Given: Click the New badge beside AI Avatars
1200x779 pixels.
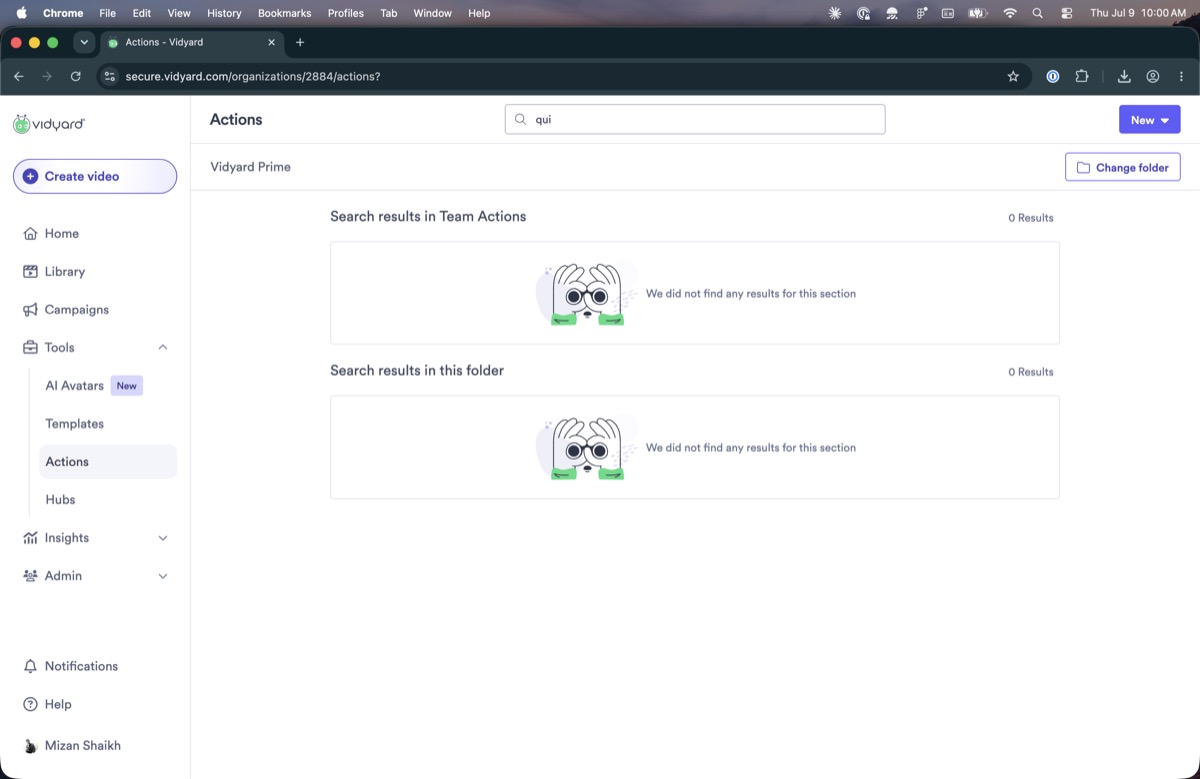Looking at the screenshot, I should pos(126,385).
